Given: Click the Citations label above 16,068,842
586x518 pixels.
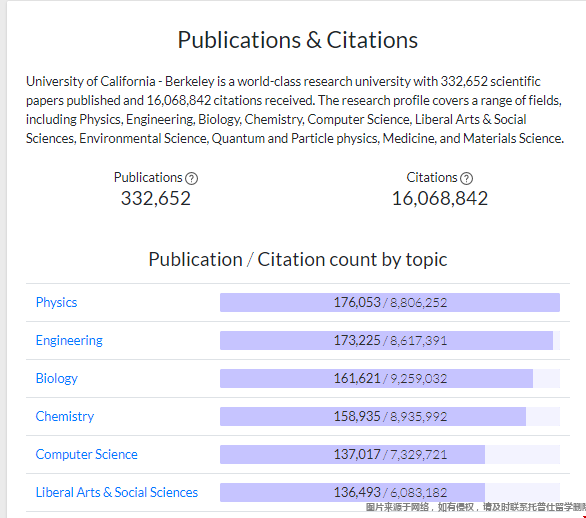Looking at the screenshot, I should pyautogui.click(x=432, y=177).
